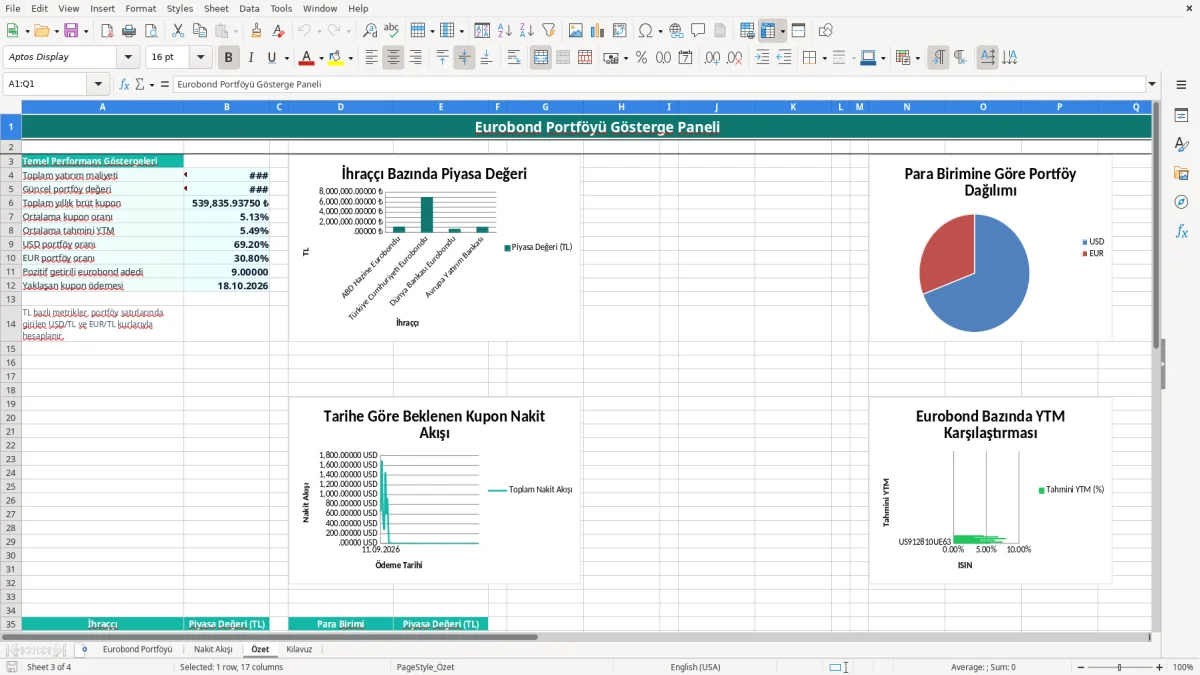Screen dimensions: 1200x675
Task: Toggle Center Horizontally alignment
Action: [393, 57]
